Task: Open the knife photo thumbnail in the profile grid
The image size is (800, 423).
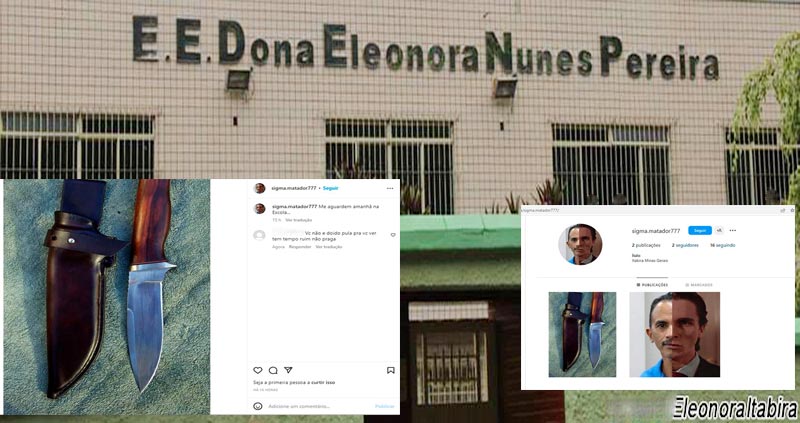Action: [582, 335]
